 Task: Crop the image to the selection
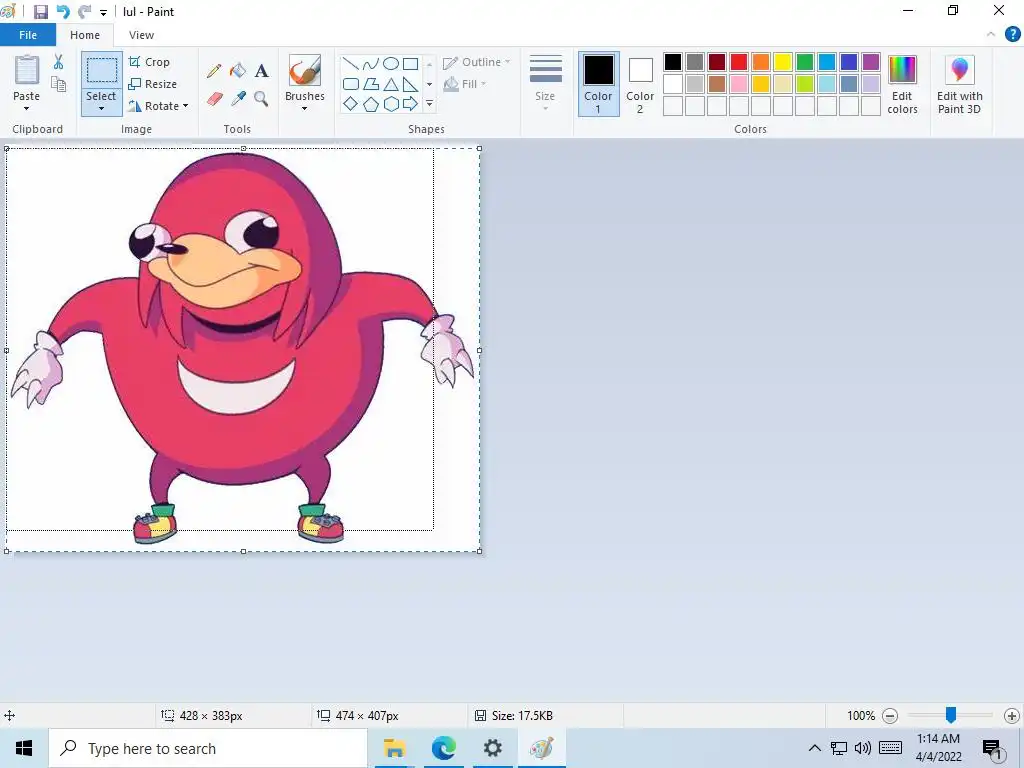150,62
